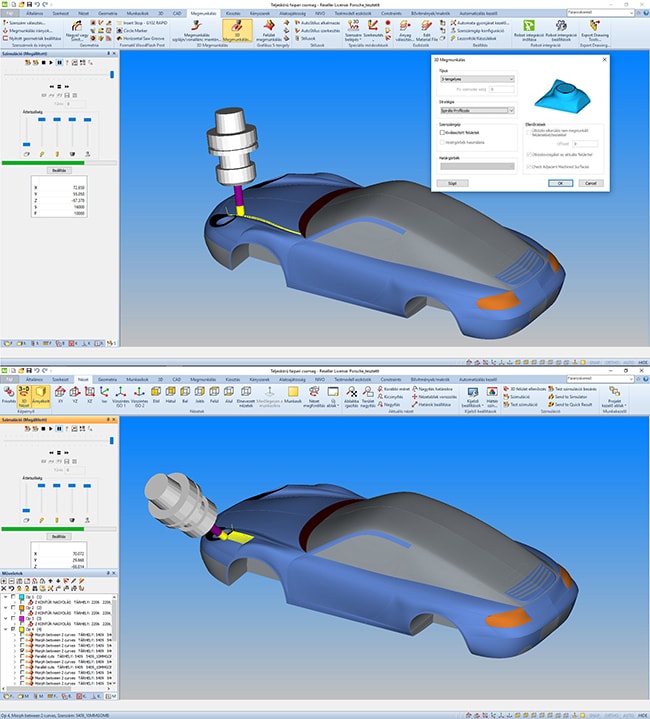Select YZ view icon in bottom window

pyautogui.click(x=75, y=394)
